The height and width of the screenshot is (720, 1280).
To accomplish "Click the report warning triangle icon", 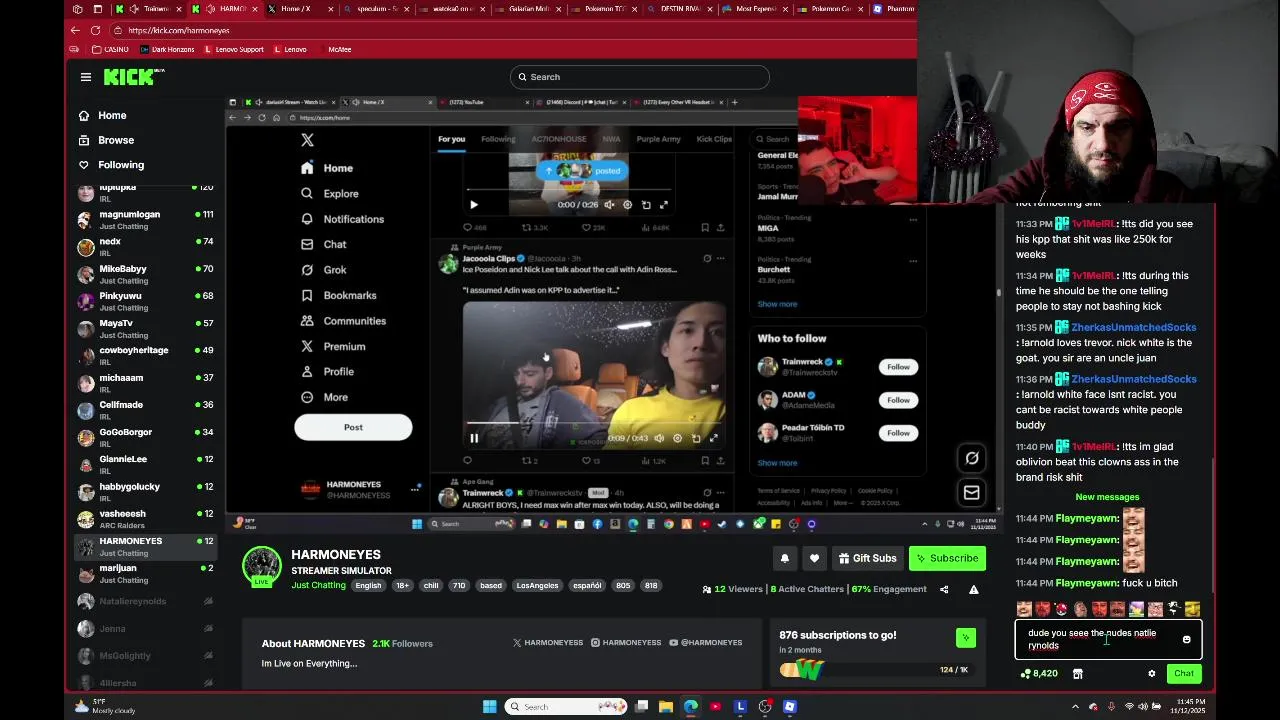I will pos(973,589).
